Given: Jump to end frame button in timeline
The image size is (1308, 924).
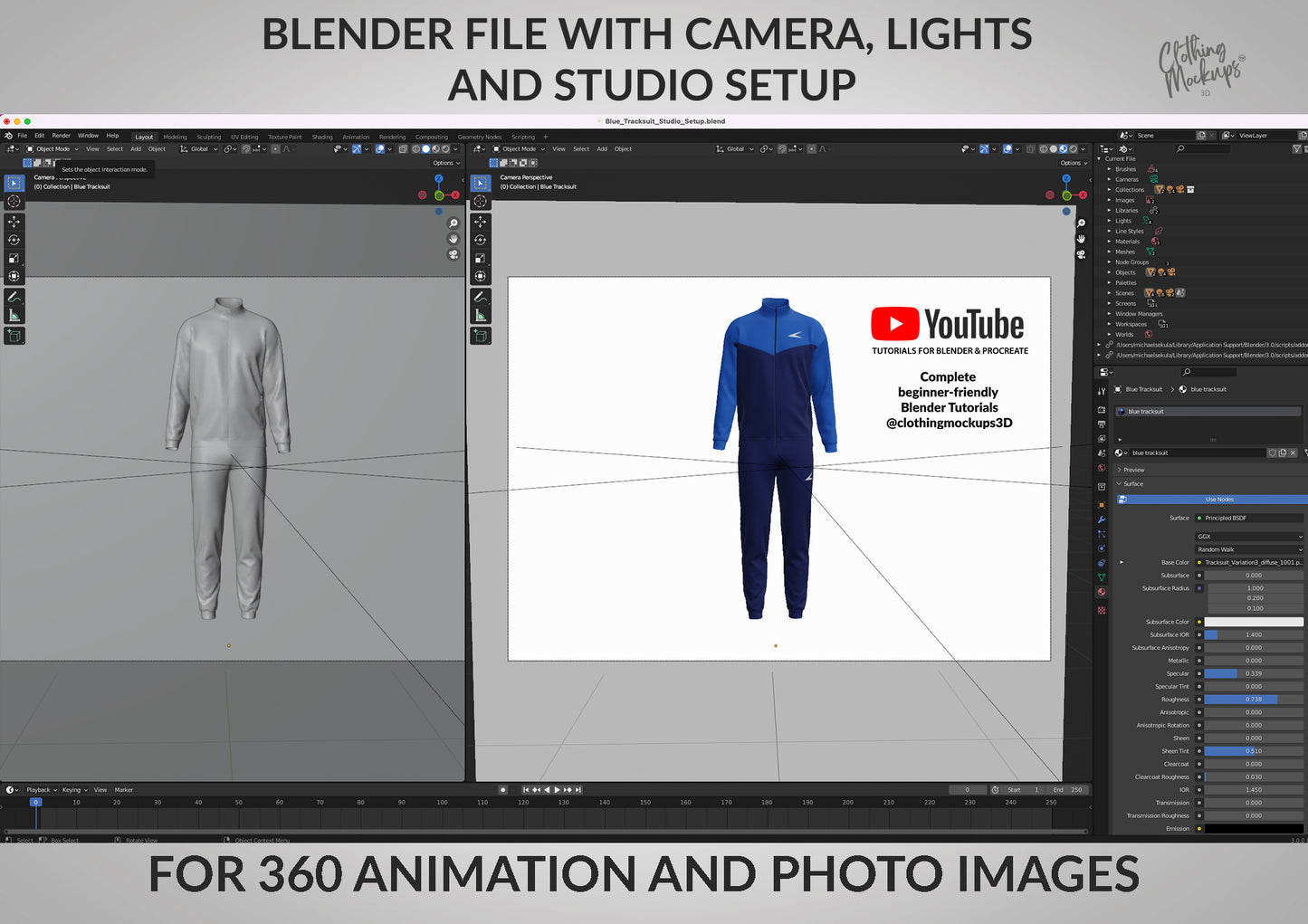Looking at the screenshot, I should (x=578, y=790).
